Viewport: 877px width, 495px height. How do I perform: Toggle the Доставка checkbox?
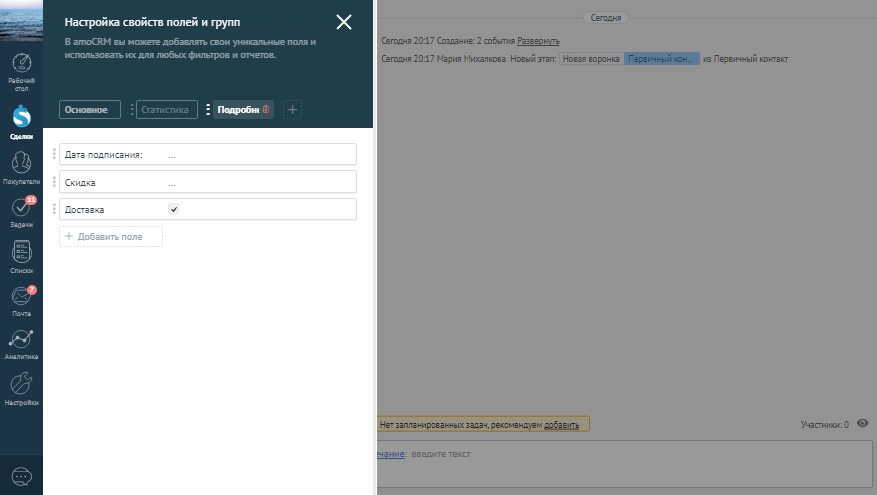point(173,210)
